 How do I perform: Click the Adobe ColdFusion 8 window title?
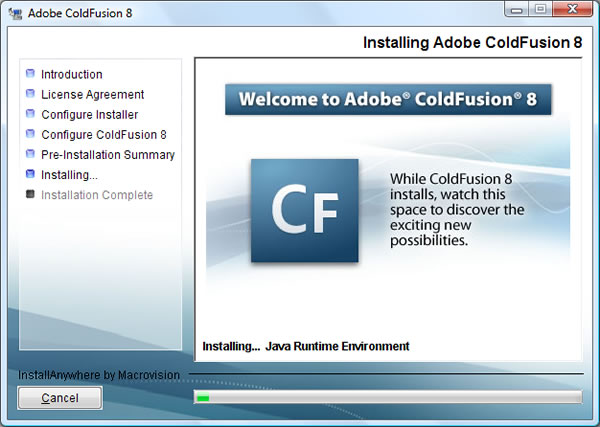click(80, 13)
